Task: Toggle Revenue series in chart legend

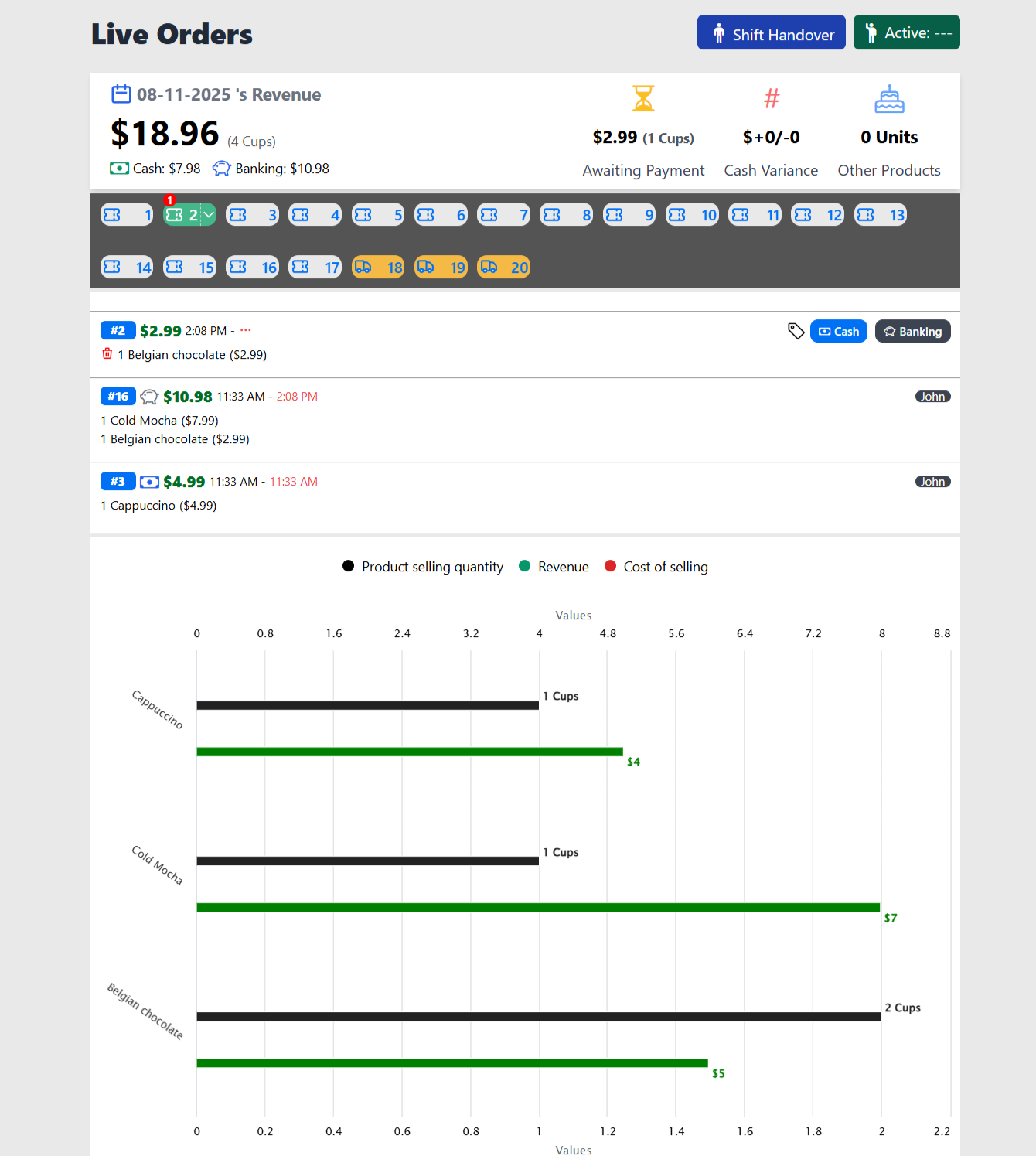Action: click(x=554, y=567)
